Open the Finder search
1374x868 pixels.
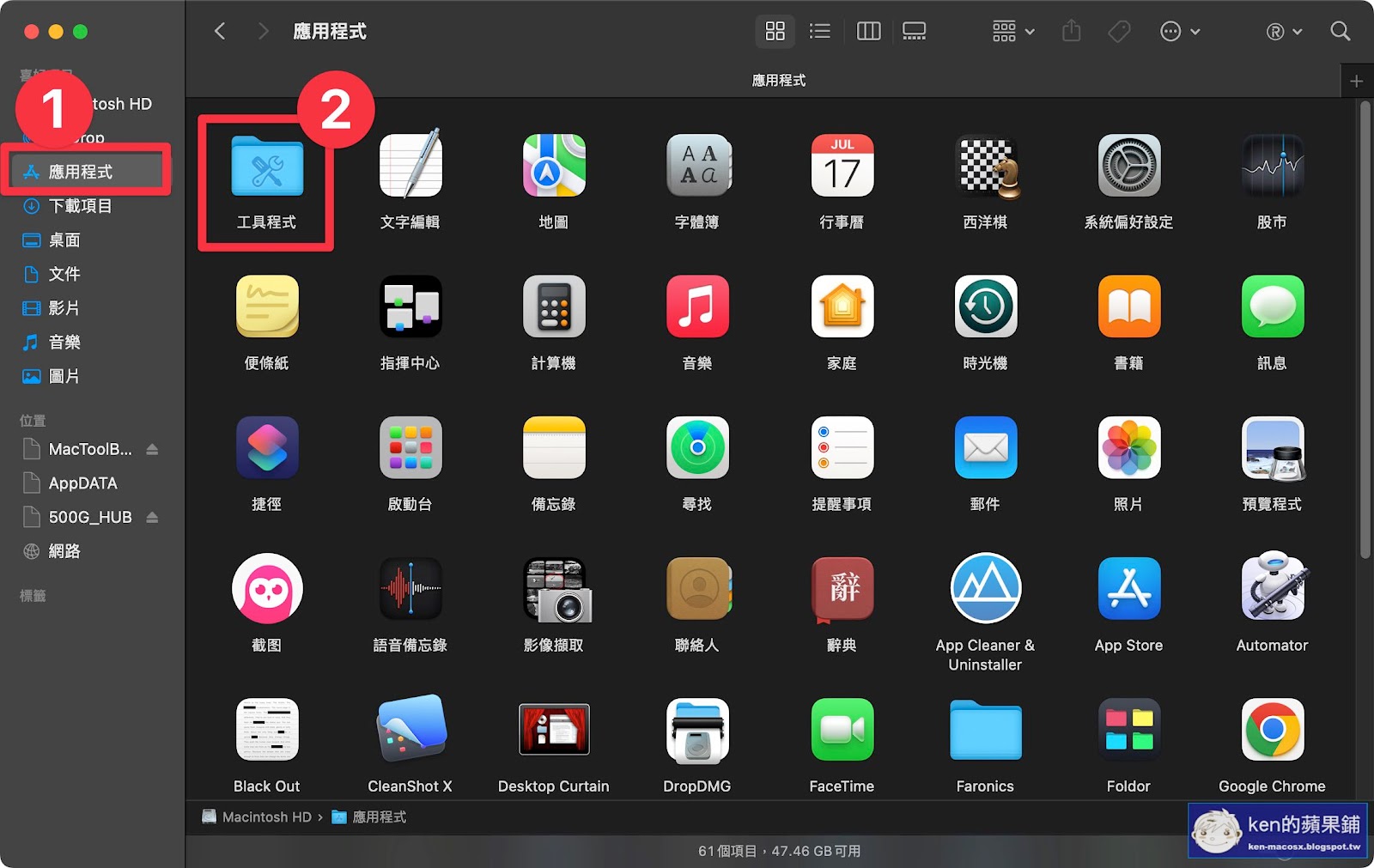pyautogui.click(x=1340, y=32)
